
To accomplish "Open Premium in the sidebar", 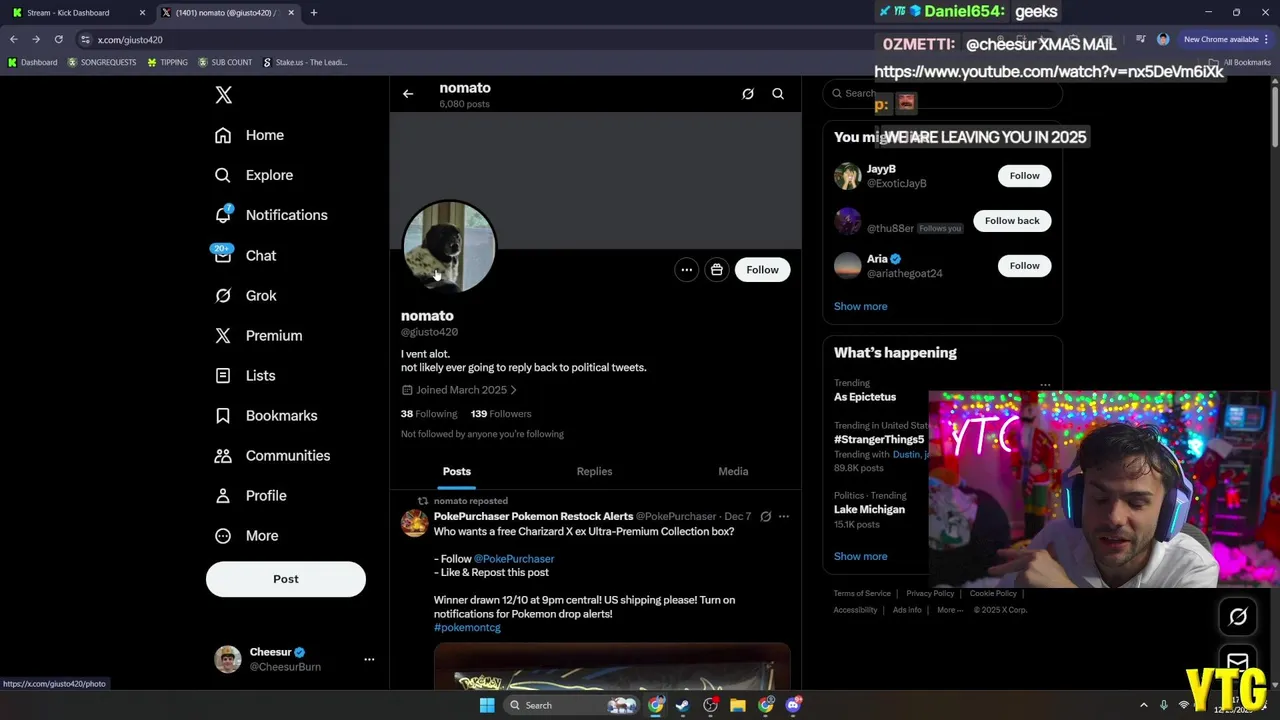I will [x=259, y=335].
